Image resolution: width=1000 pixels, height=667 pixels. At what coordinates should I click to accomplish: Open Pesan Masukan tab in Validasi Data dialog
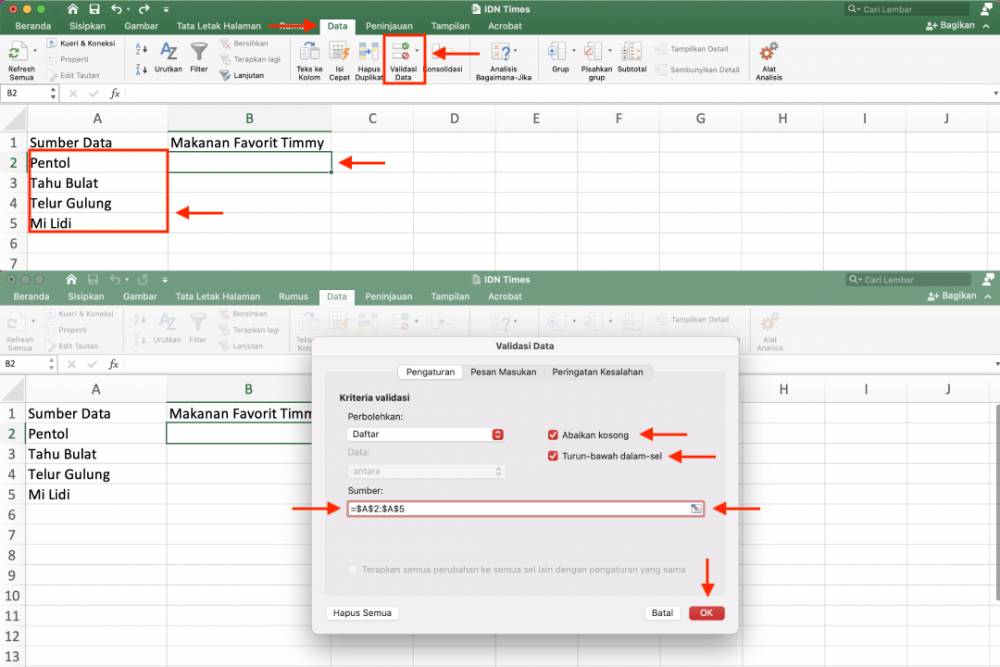[x=503, y=372]
